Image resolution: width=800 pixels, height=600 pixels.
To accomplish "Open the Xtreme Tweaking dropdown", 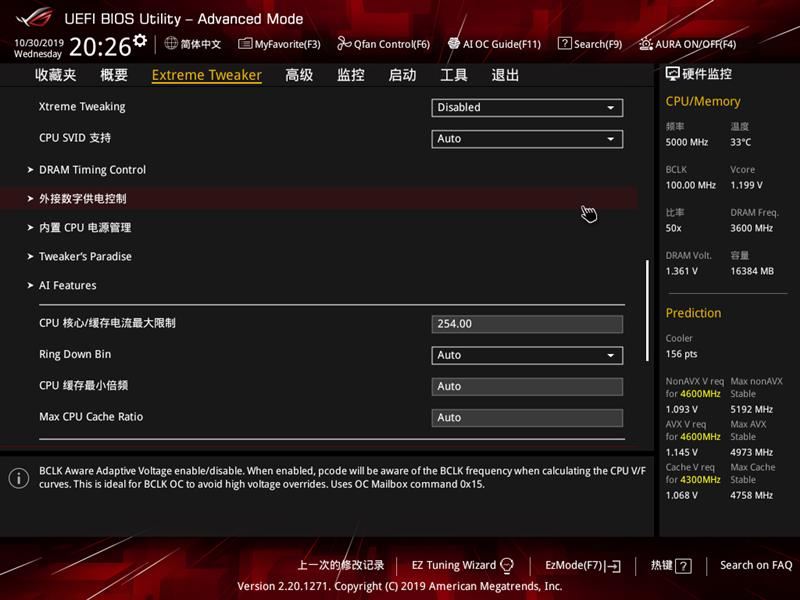I will pyautogui.click(x=527, y=108).
